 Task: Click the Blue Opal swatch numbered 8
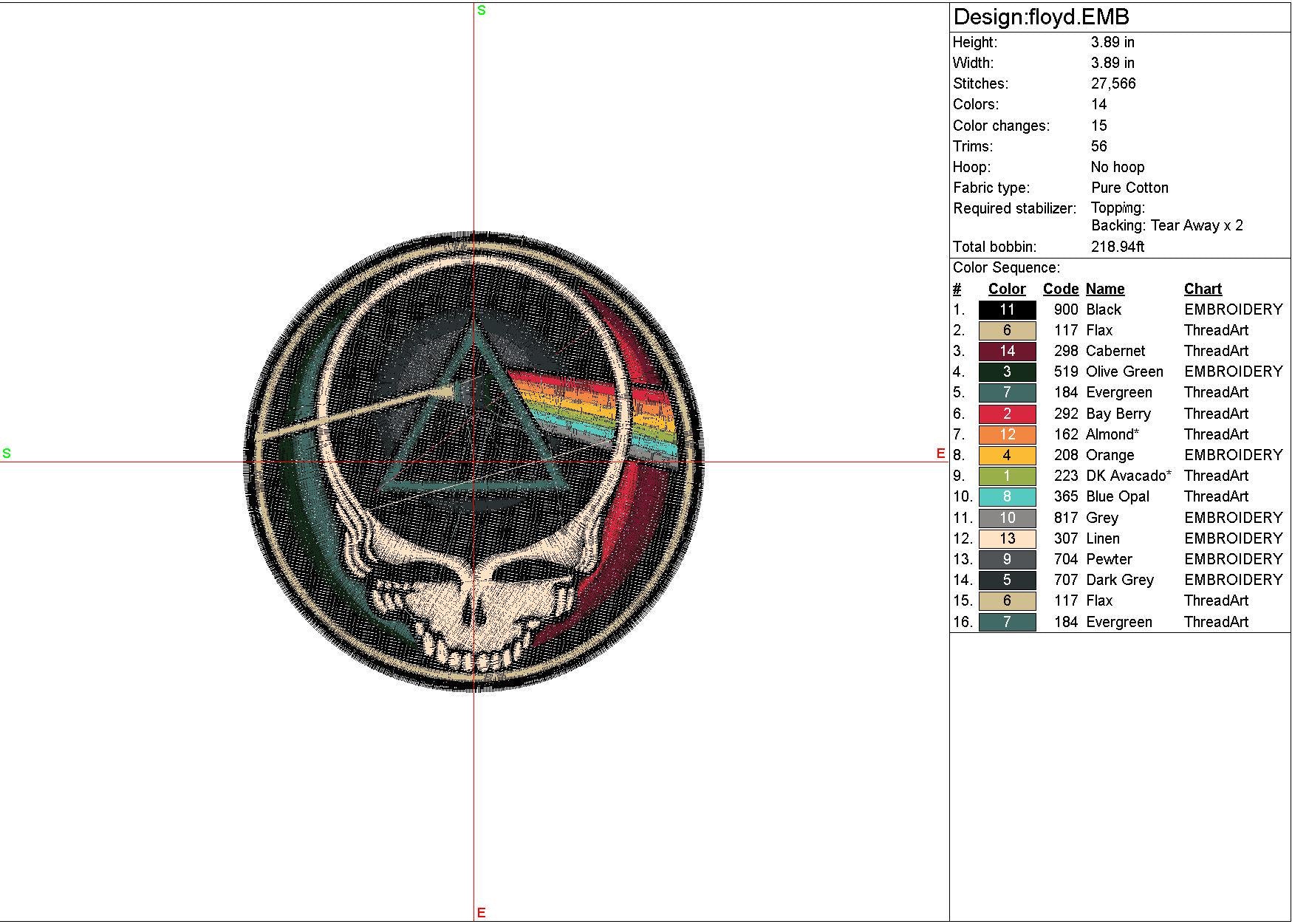tap(1007, 496)
